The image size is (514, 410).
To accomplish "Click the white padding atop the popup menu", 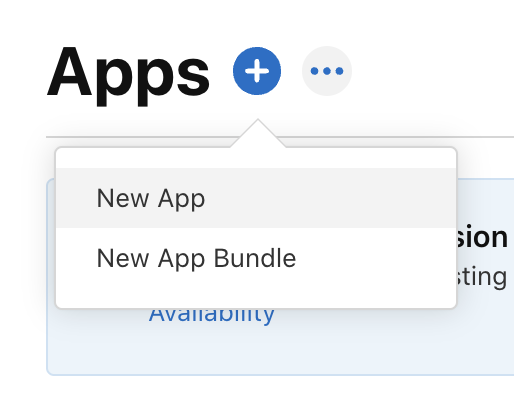I will (256, 158).
